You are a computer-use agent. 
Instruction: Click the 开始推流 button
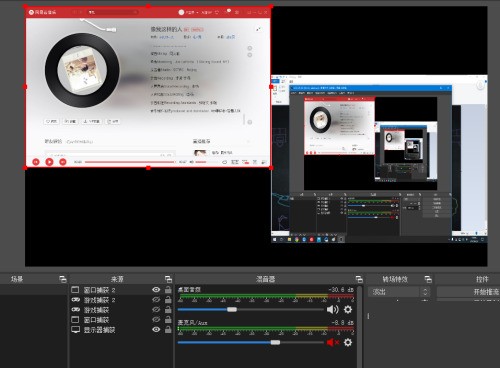tap(469, 292)
